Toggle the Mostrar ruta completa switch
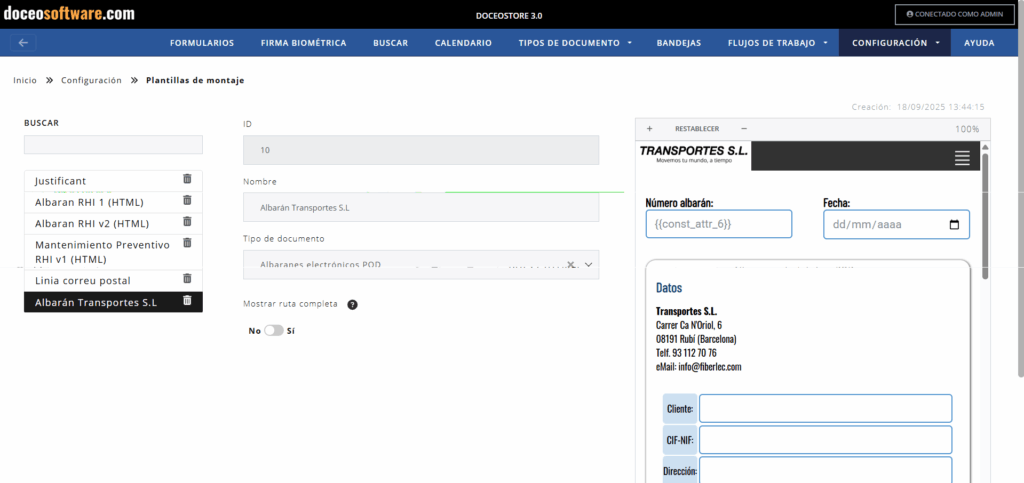The image size is (1024, 483). (x=273, y=330)
